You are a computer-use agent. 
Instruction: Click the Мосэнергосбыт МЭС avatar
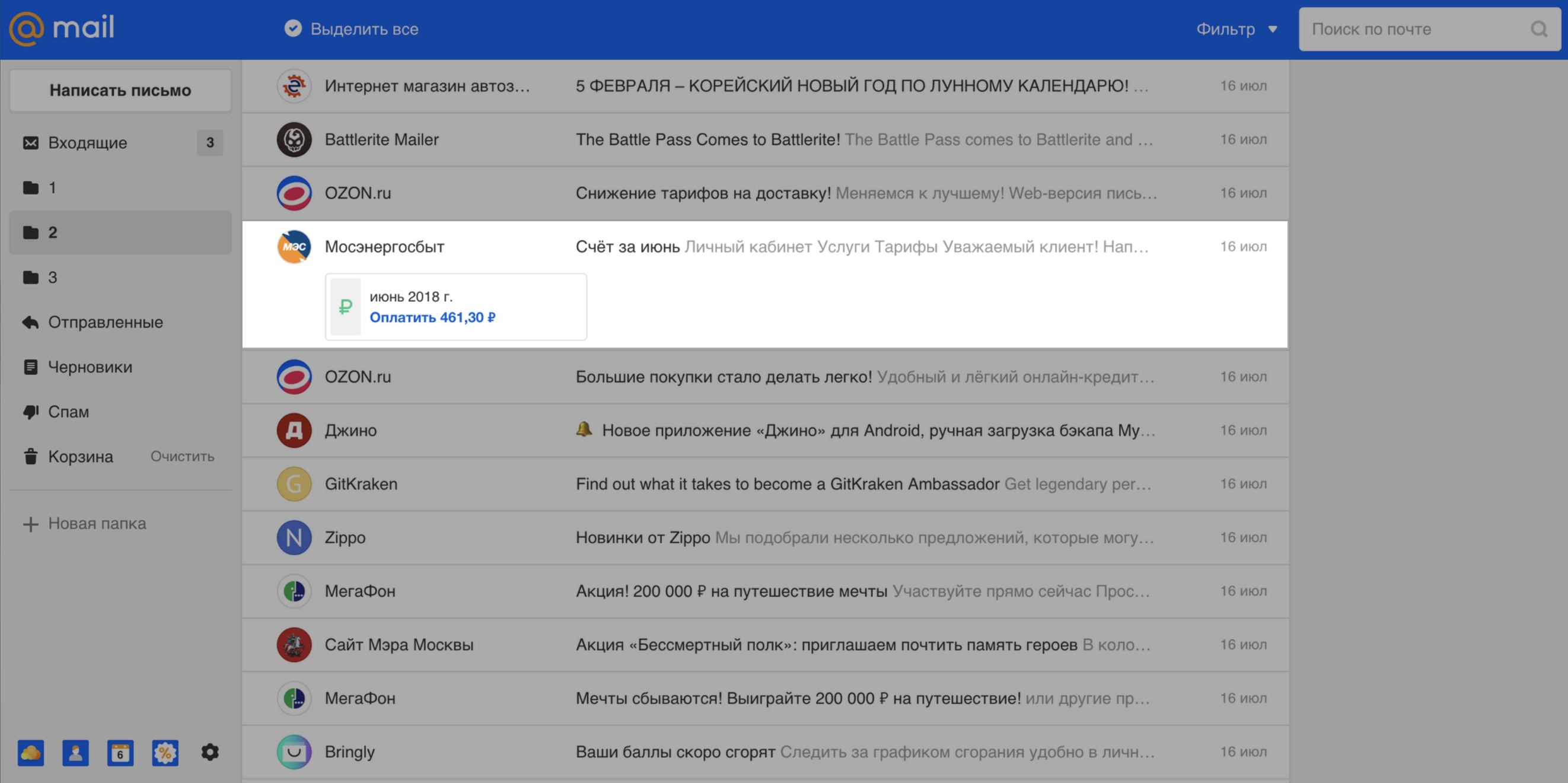pyautogui.click(x=294, y=247)
